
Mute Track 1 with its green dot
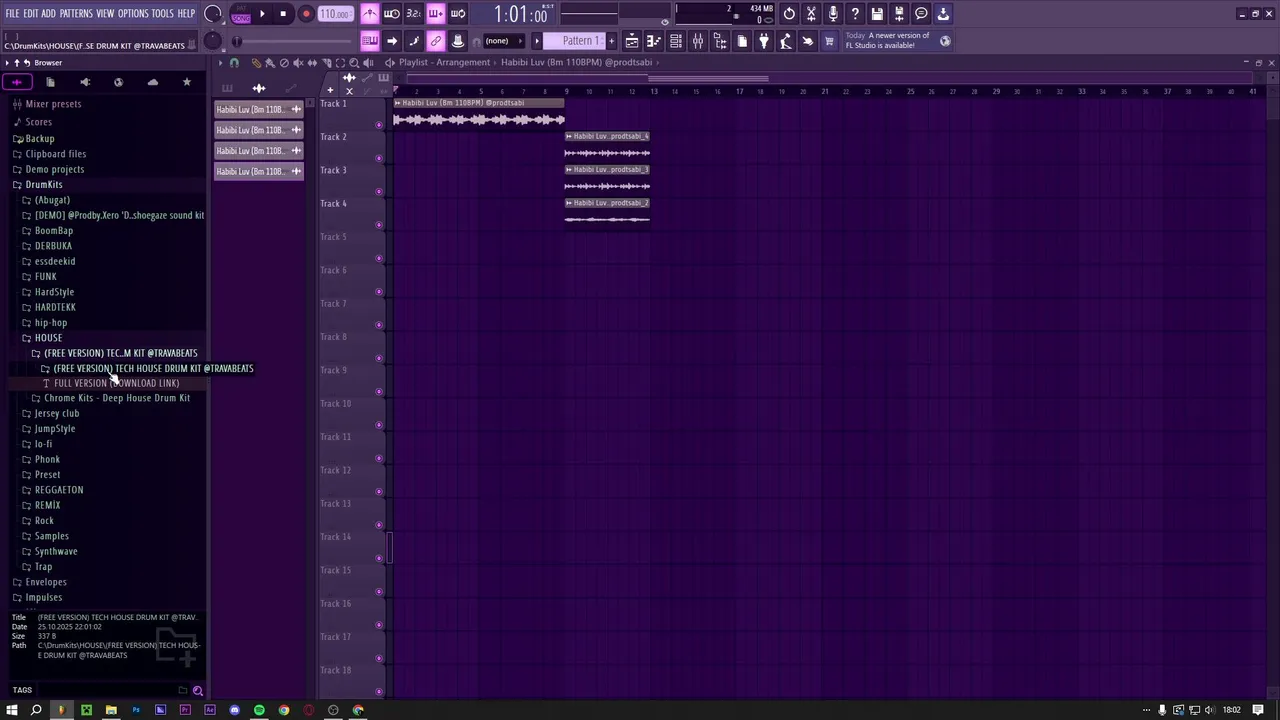click(x=379, y=125)
